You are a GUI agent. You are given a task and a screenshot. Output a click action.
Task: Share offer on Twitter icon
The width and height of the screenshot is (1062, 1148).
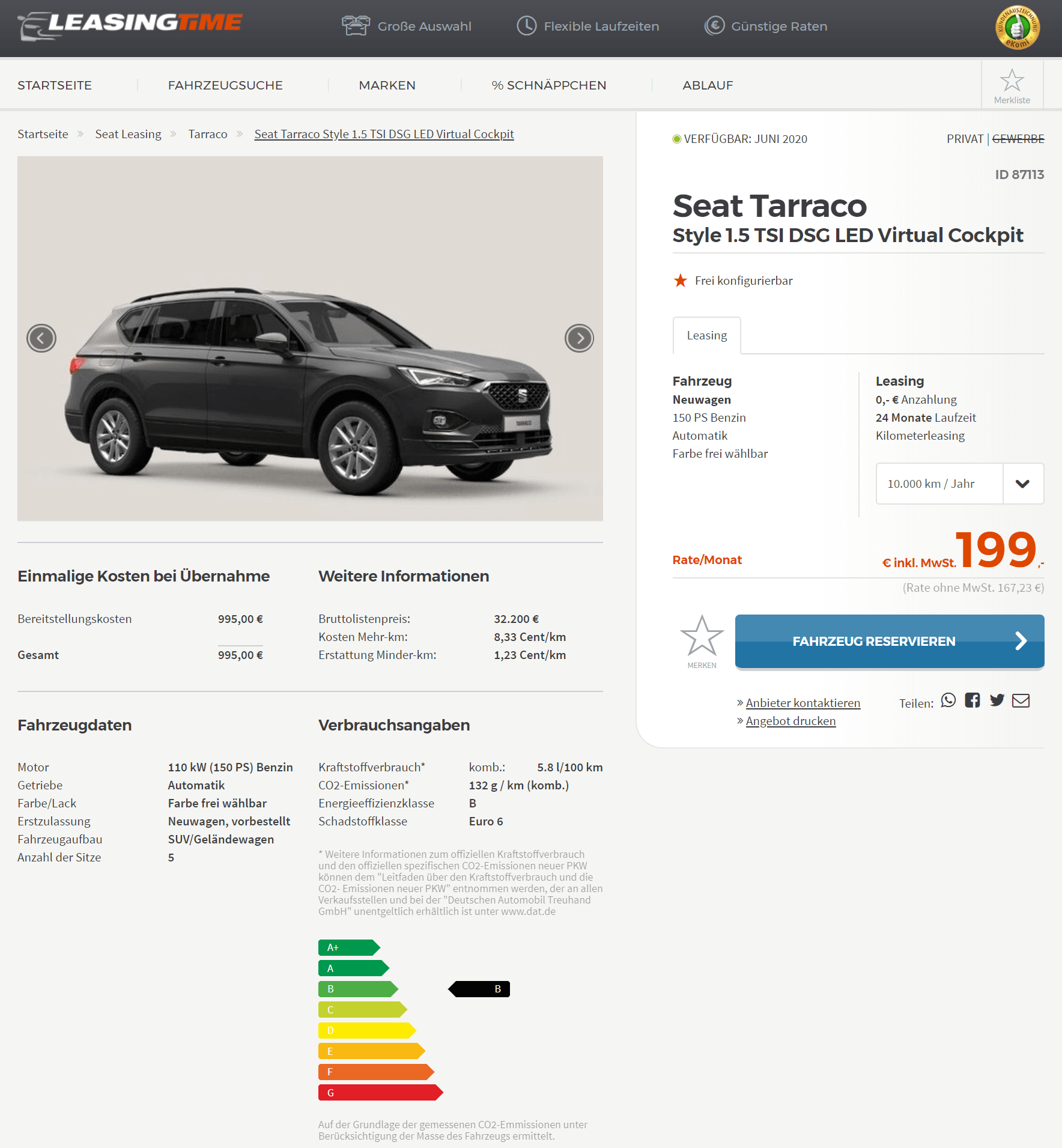click(x=997, y=700)
